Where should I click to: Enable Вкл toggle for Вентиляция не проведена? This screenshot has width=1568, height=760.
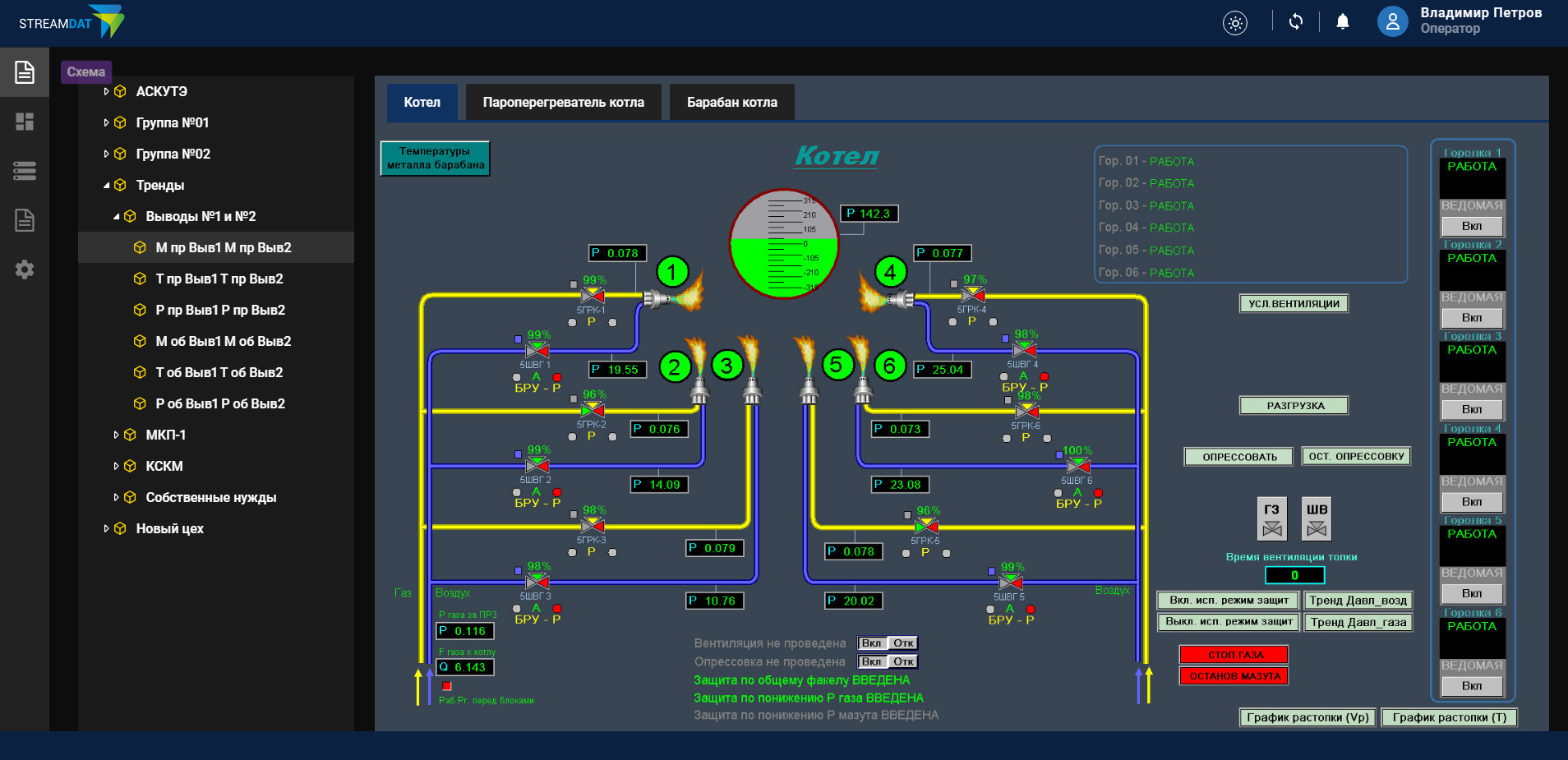tap(869, 643)
